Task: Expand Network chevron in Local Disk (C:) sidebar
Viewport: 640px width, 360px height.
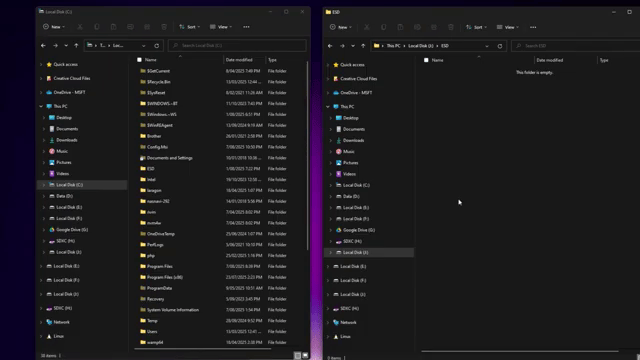Action: 41,322
